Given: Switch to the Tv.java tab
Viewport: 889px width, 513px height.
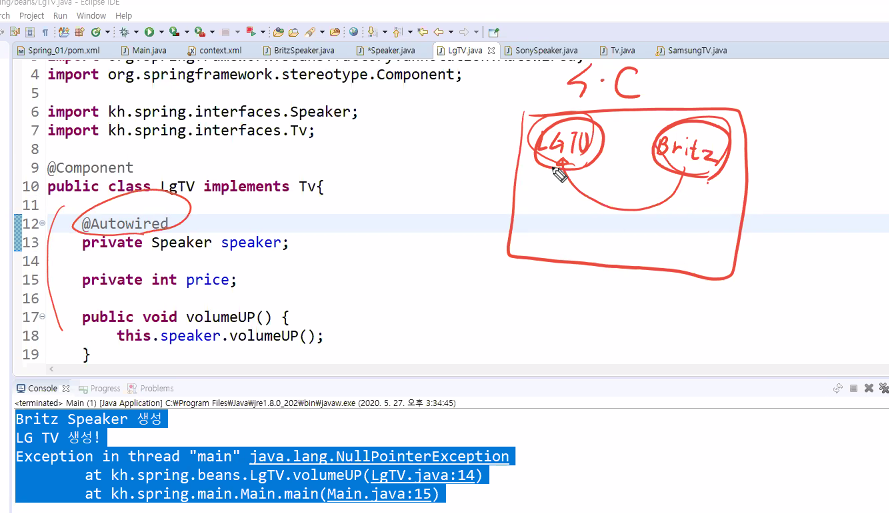Looking at the screenshot, I should pyautogui.click(x=617, y=50).
